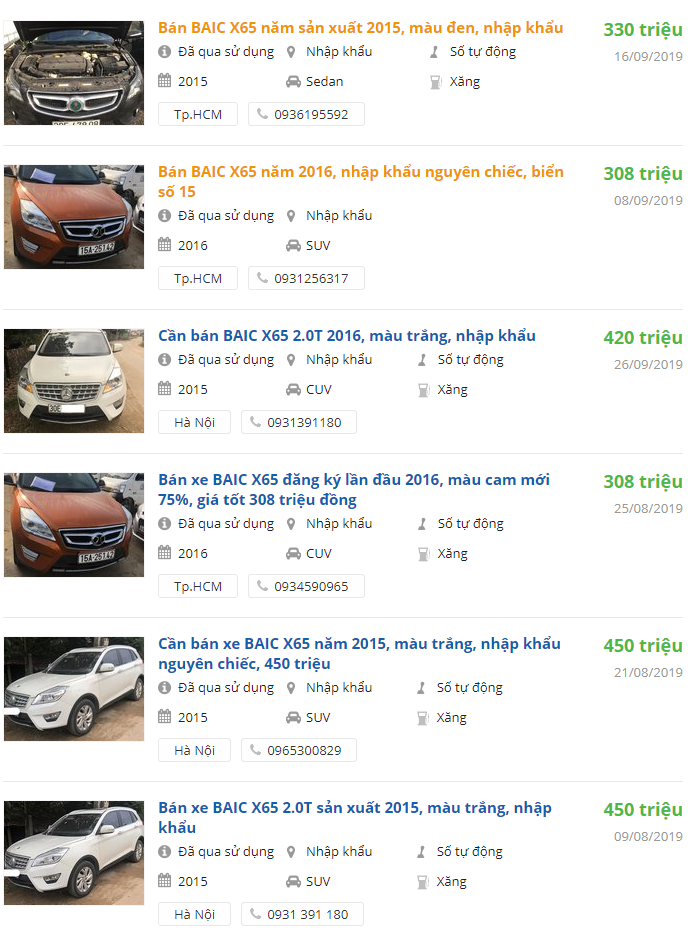Screen dimensions: 688x933
Task: Click Tp.HCM tag in 330 triệu listing
Action: 197,114
